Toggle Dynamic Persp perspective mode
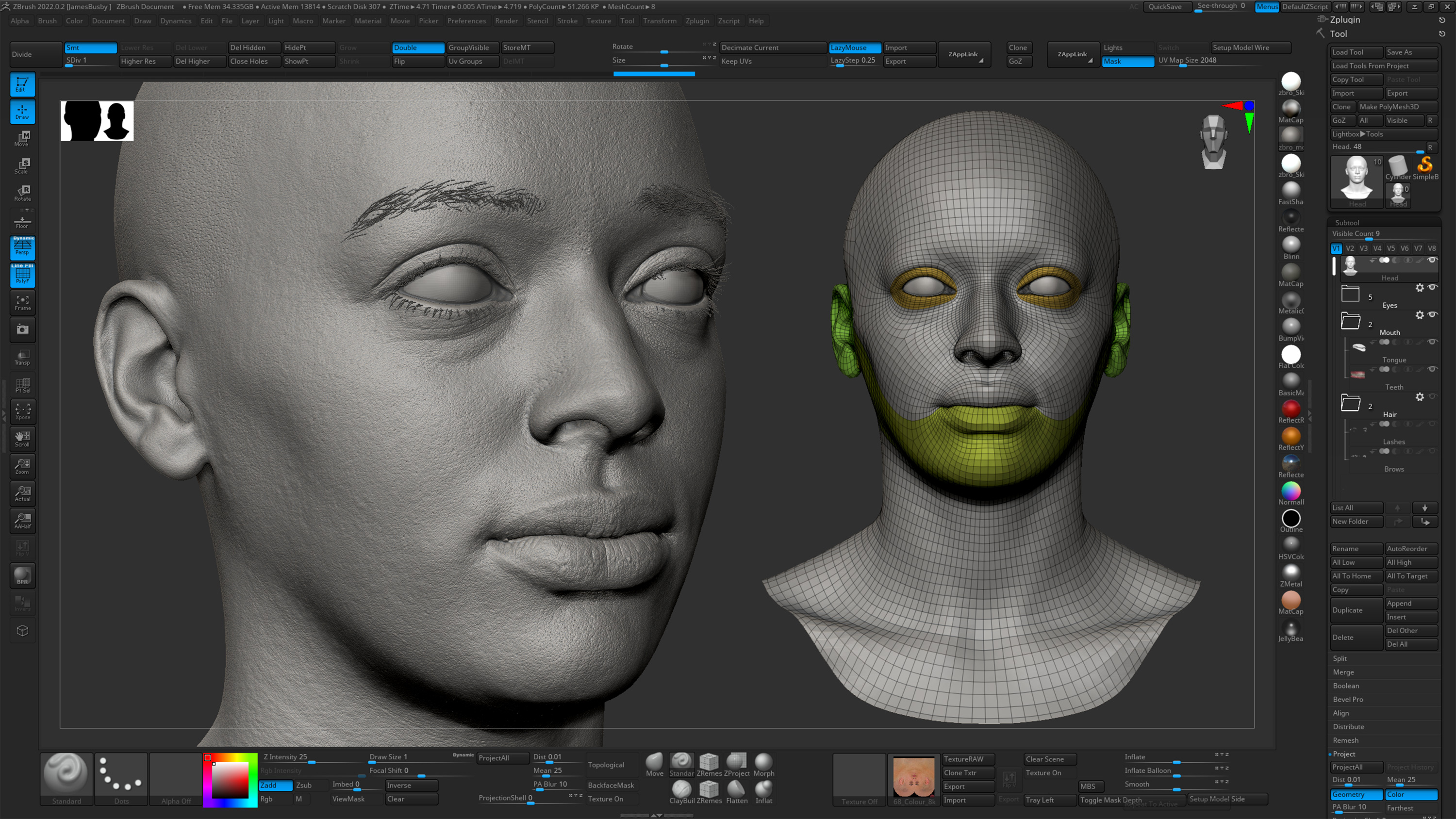The width and height of the screenshot is (1456, 819). tap(23, 247)
